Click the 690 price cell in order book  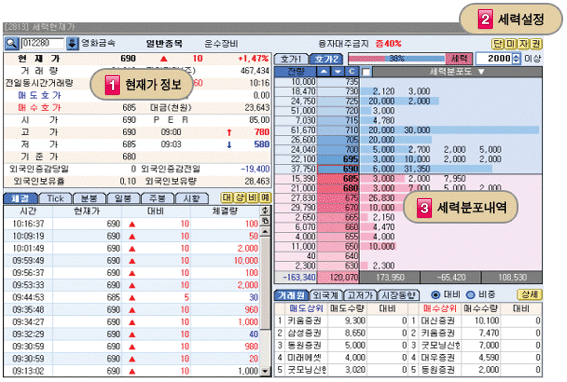(338, 169)
